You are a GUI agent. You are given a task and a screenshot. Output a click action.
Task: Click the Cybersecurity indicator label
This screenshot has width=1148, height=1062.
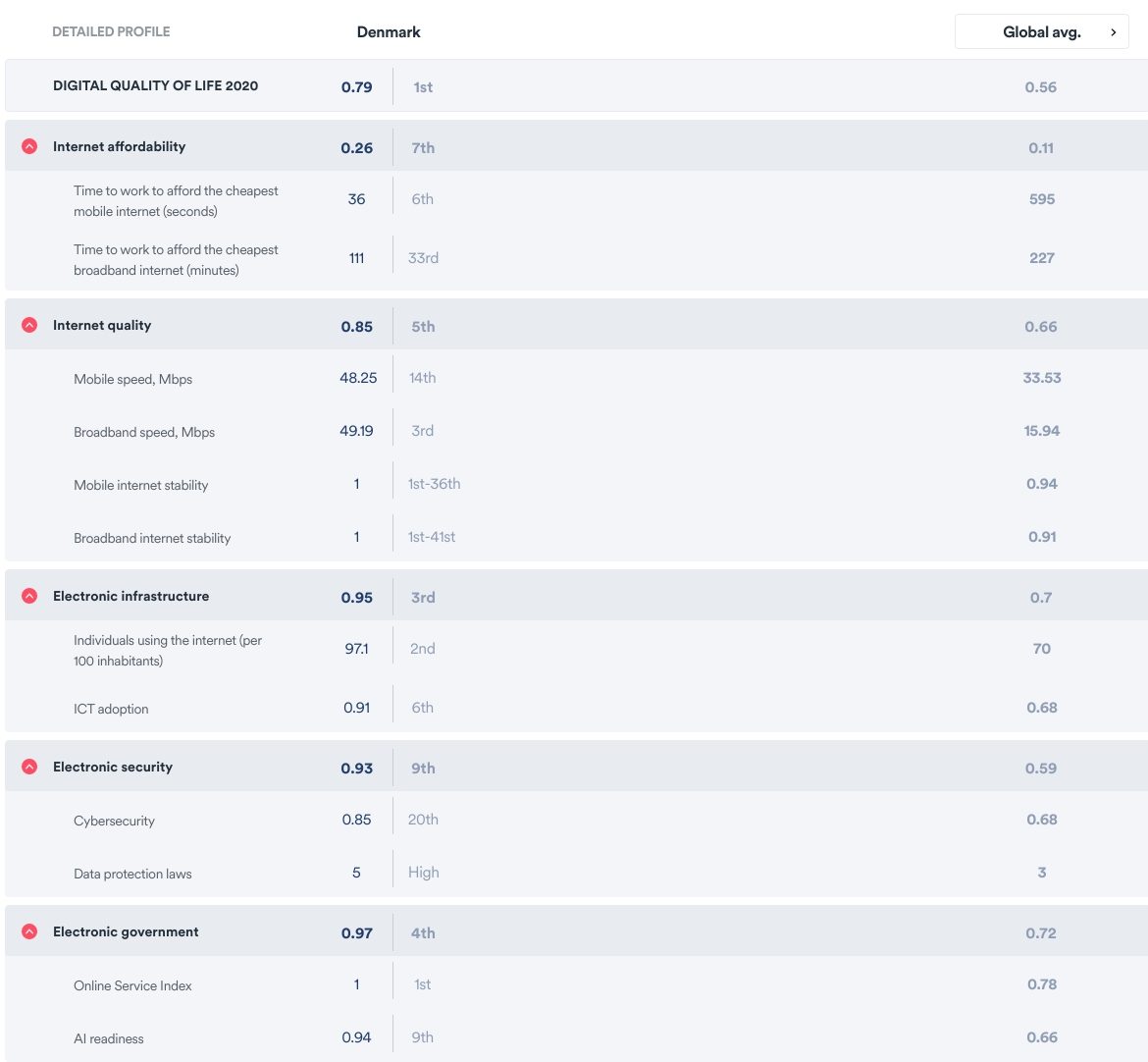114,821
